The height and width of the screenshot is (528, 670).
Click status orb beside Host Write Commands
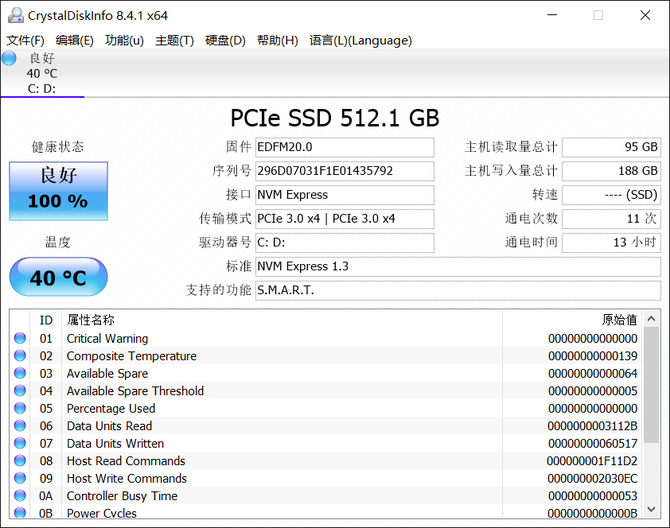point(20,478)
